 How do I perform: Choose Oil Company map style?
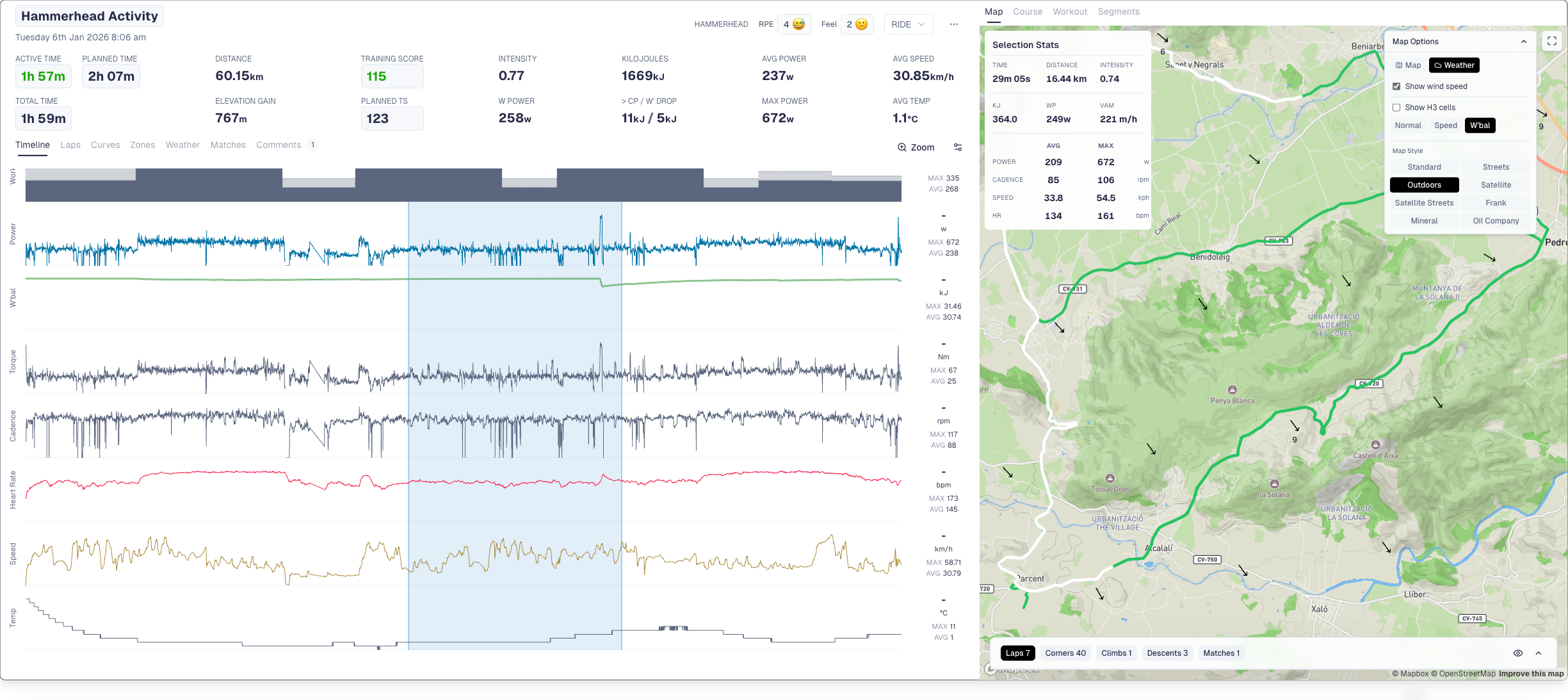pos(1496,221)
